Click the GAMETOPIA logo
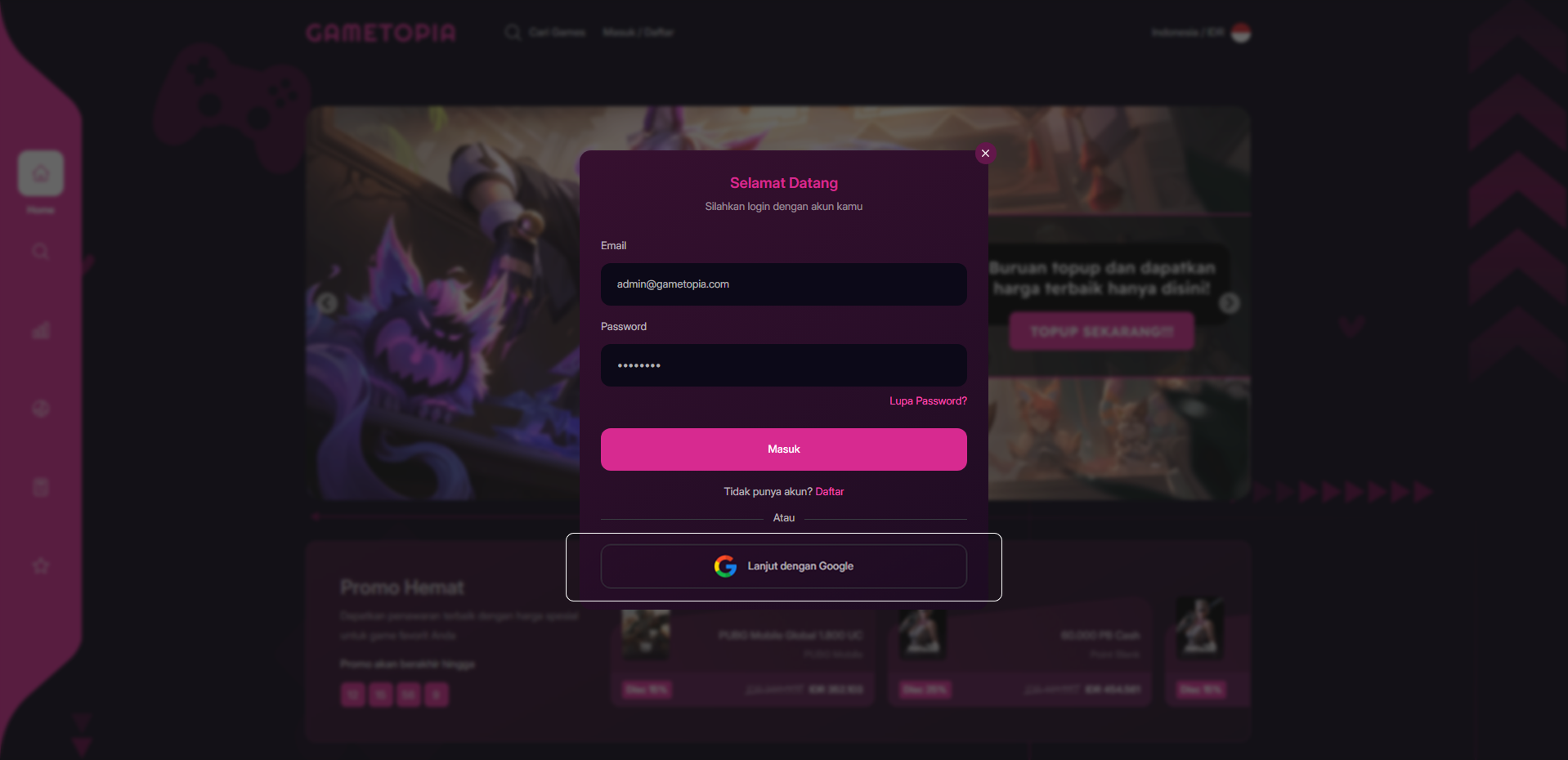Viewport: 1568px width, 760px height. point(381,33)
